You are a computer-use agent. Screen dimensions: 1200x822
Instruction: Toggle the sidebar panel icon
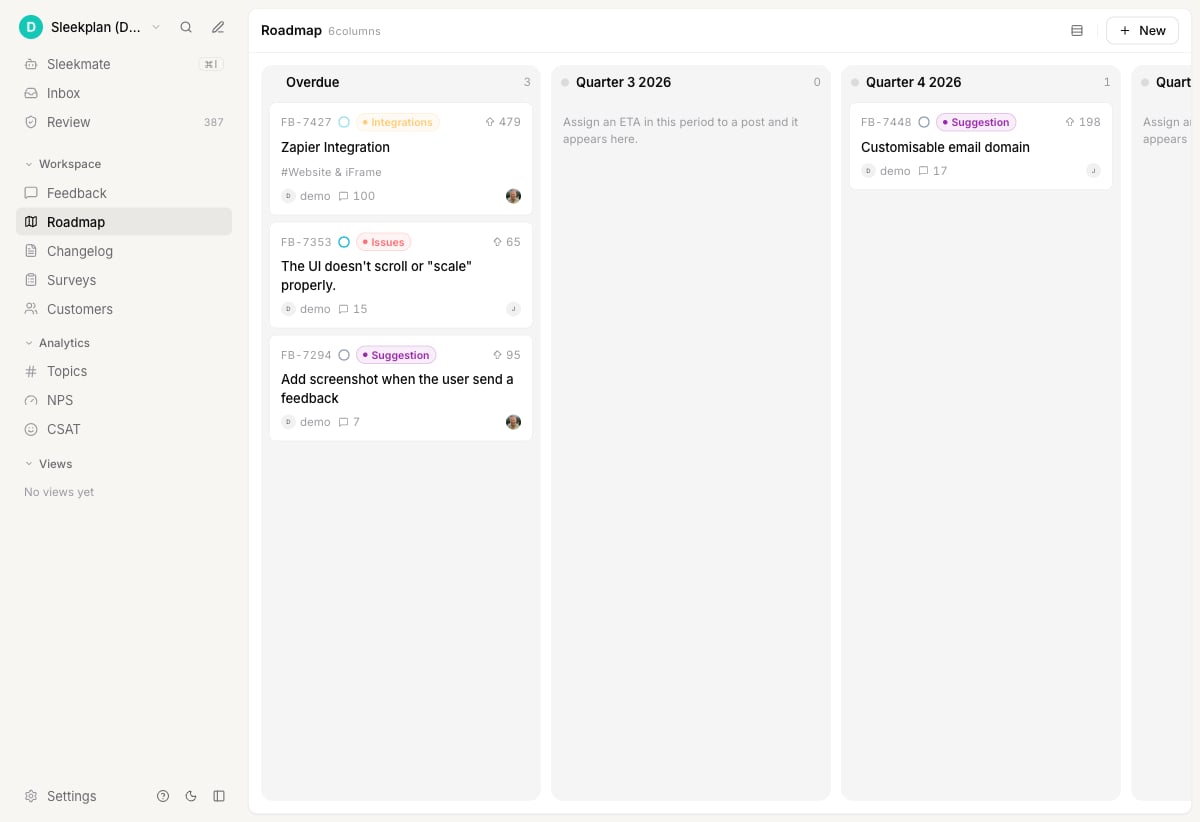click(219, 796)
